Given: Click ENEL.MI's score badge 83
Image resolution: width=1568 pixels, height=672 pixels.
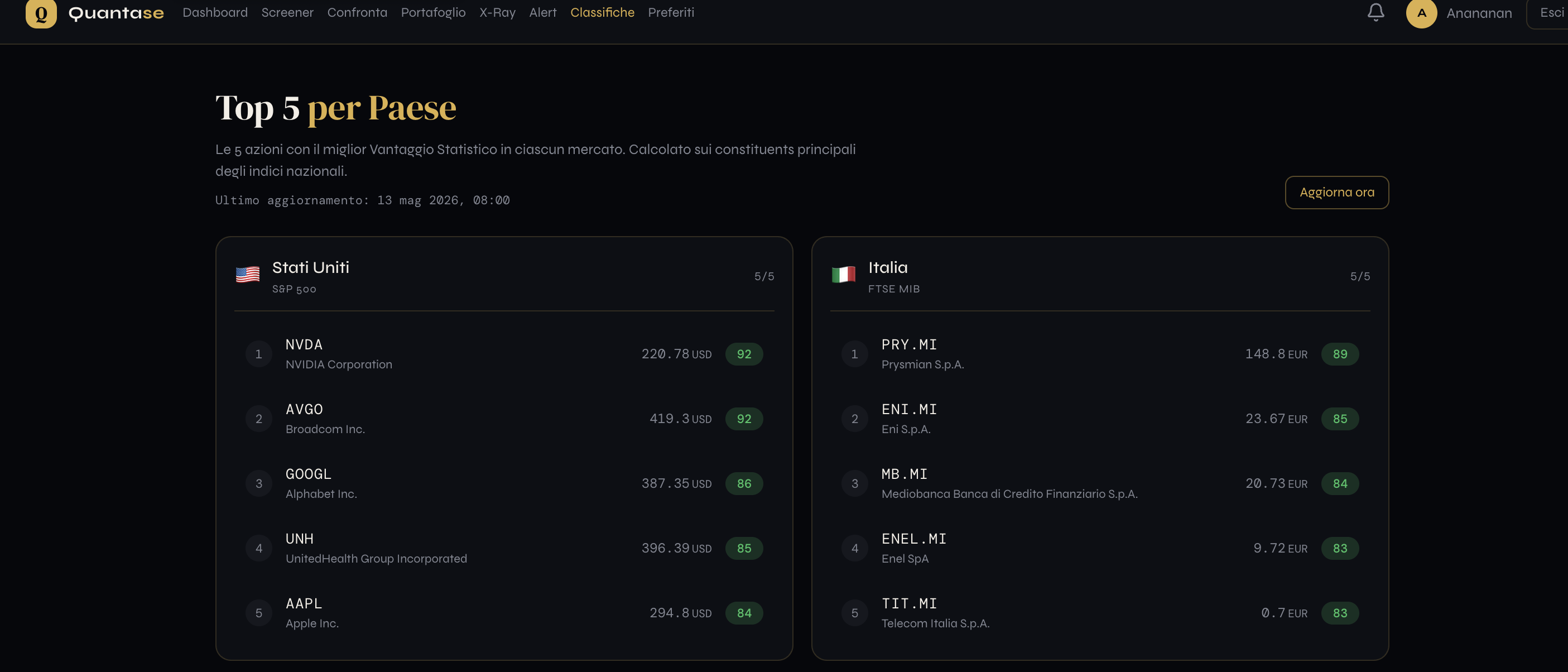Looking at the screenshot, I should coord(1340,549).
